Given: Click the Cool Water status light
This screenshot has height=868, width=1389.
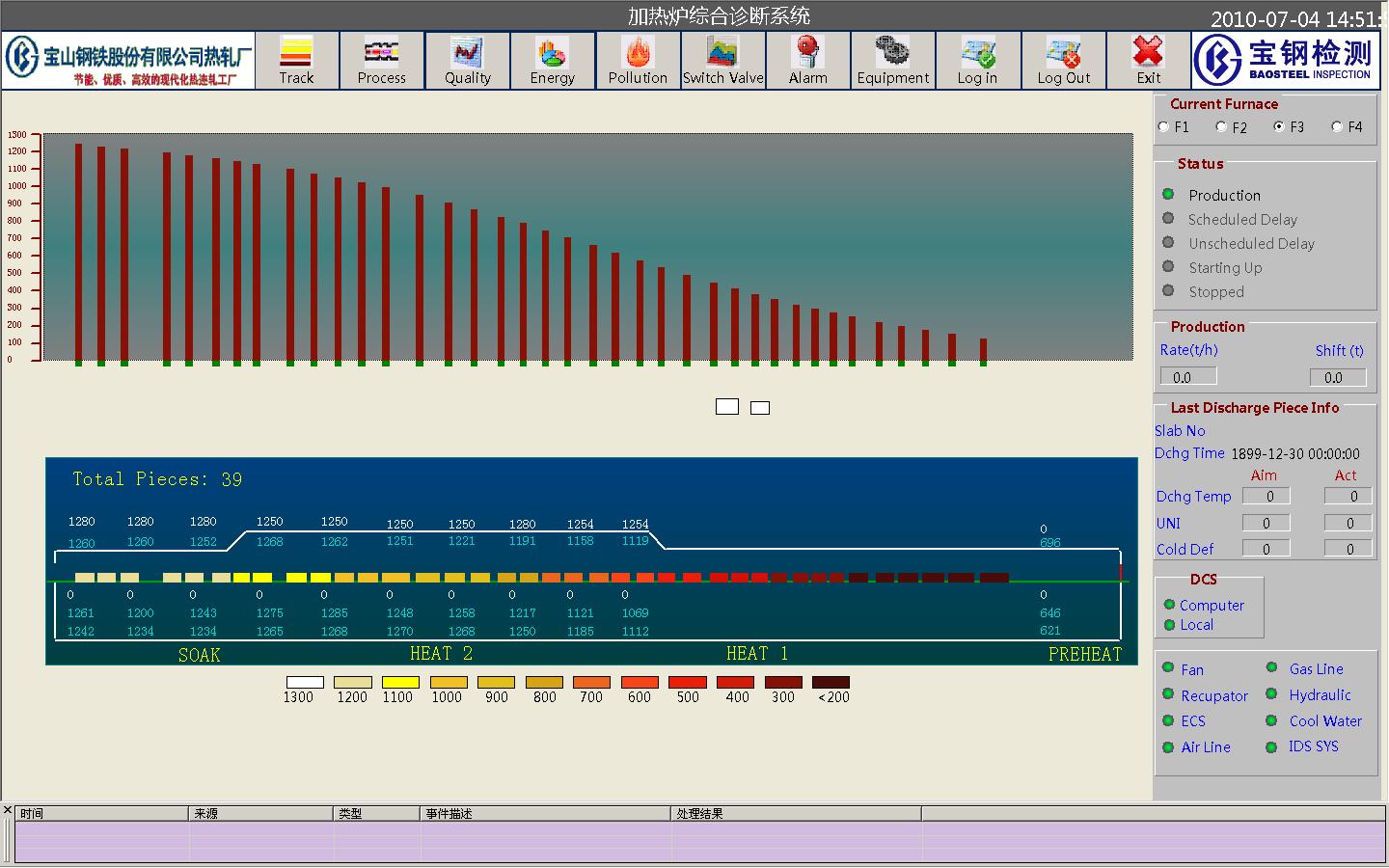Looking at the screenshot, I should coord(1271,719).
